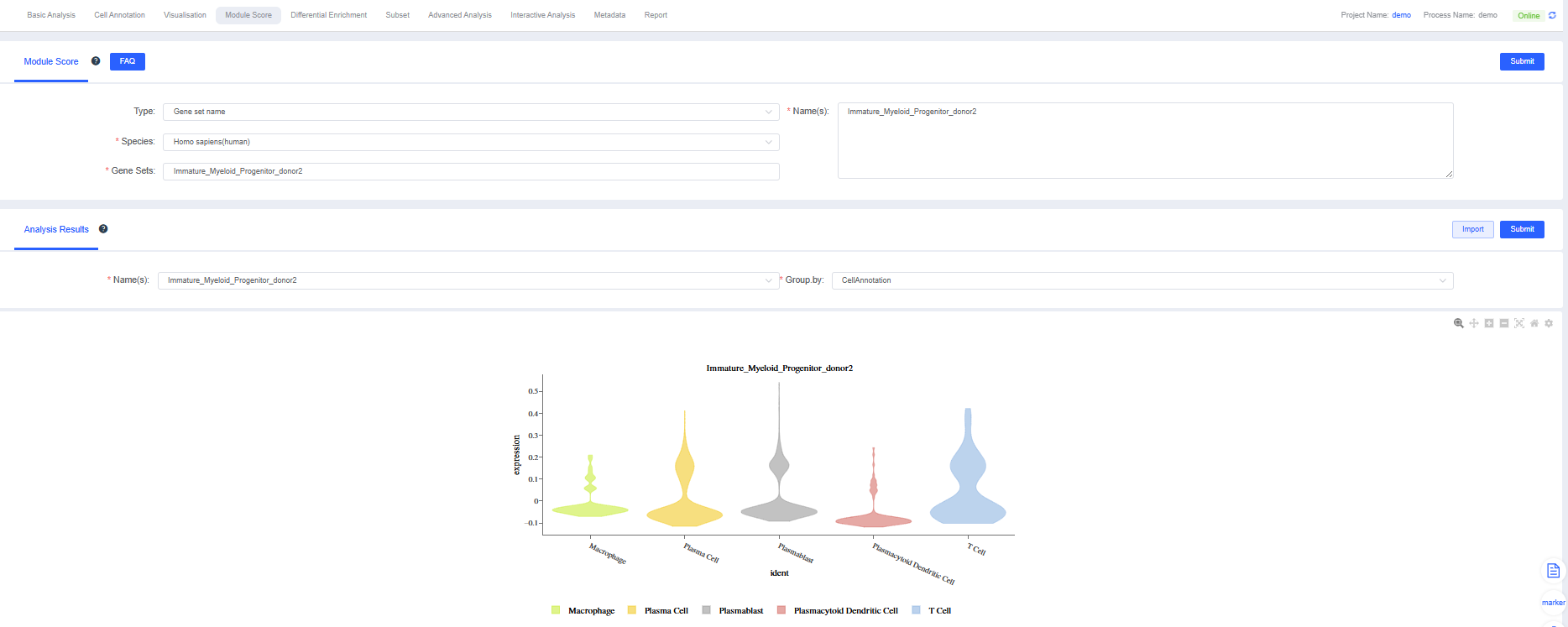Click the Gene Sets input field
1568x627 pixels.
(470, 171)
